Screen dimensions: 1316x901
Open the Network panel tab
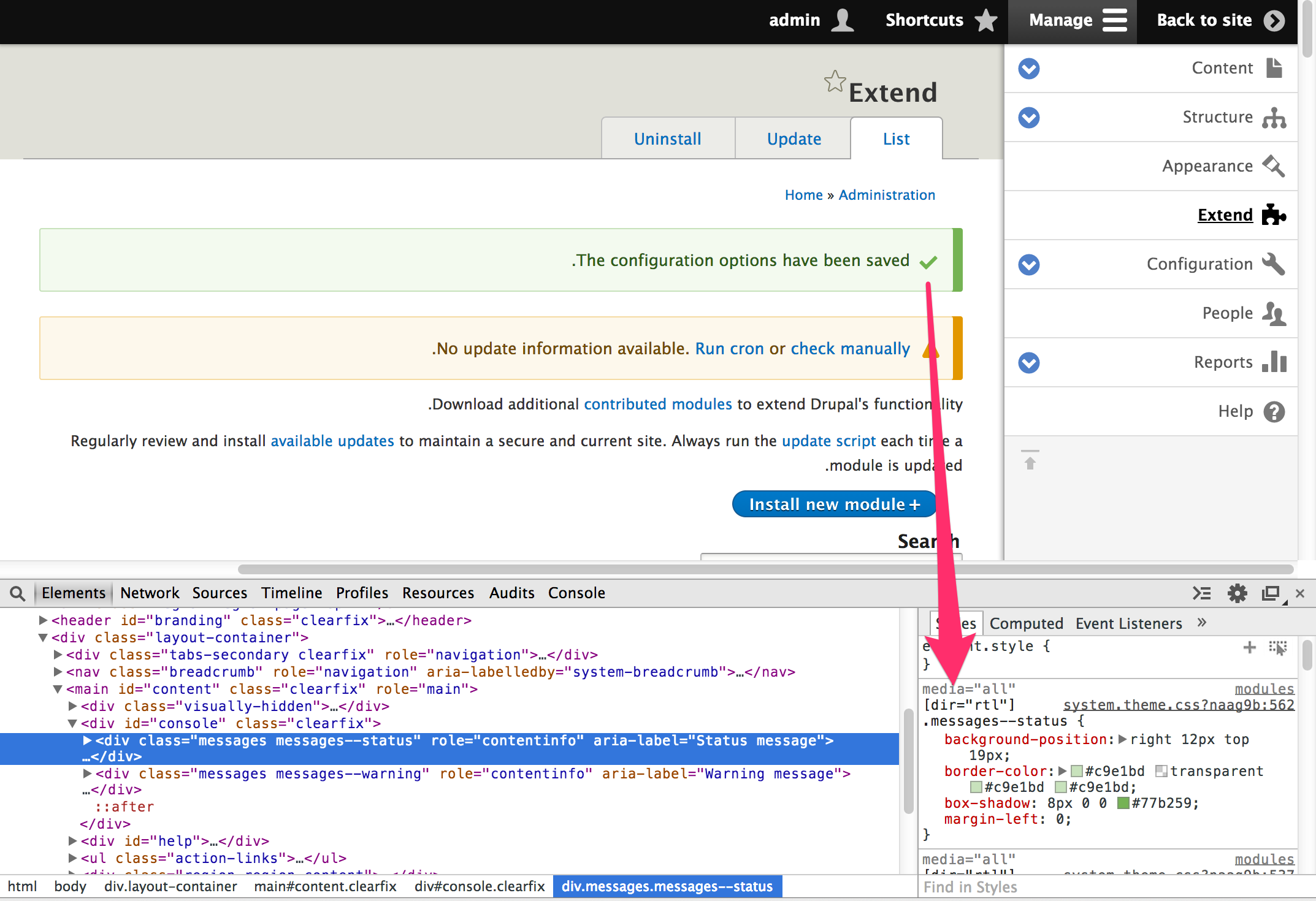point(150,593)
